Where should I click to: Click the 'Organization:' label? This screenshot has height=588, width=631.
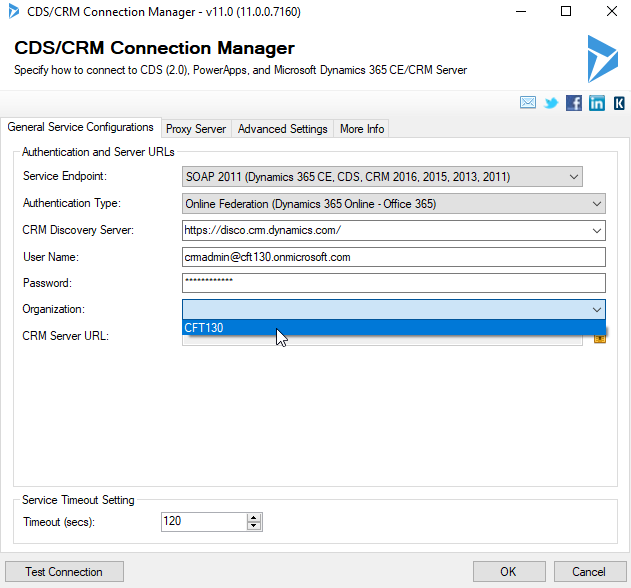pos(54,309)
